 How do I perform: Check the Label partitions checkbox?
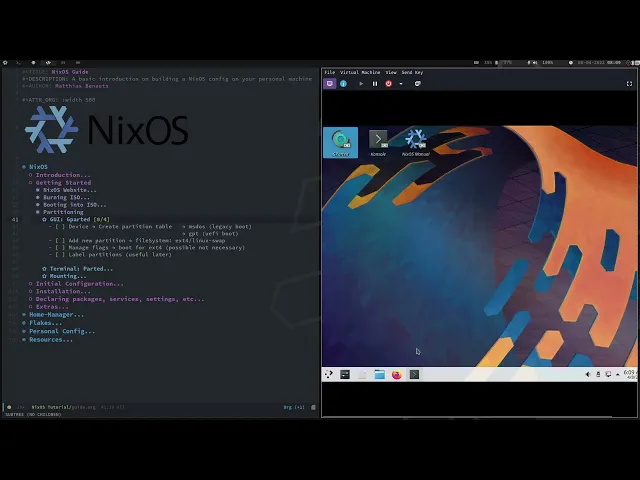60,255
